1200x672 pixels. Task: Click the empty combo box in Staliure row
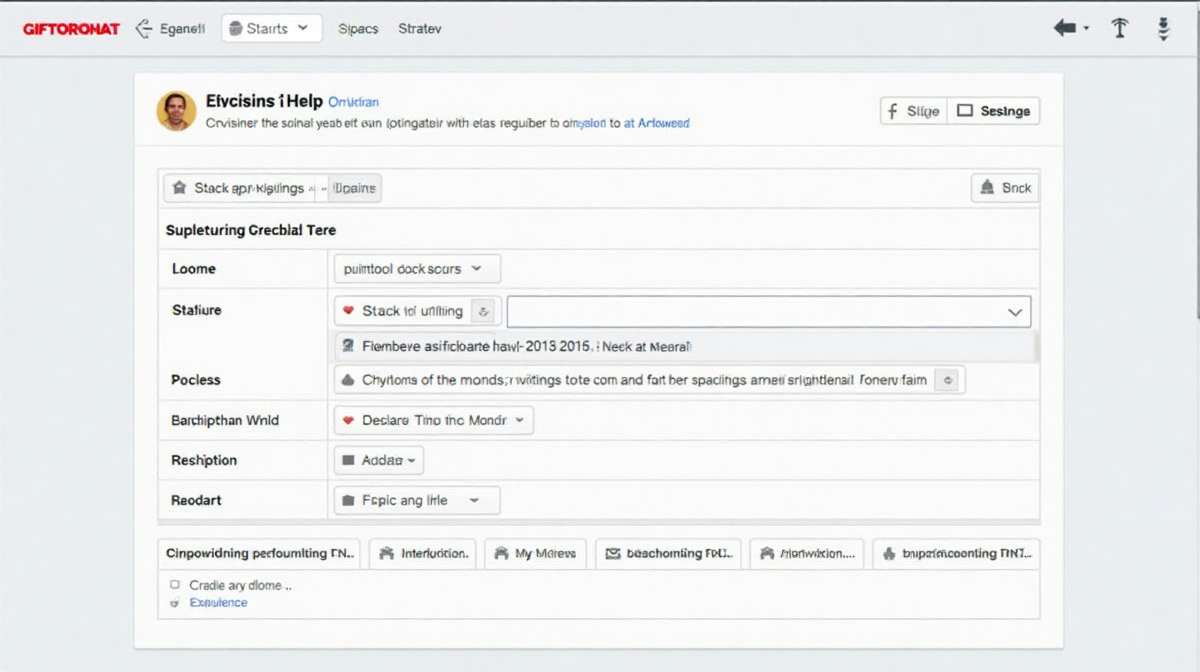point(768,312)
